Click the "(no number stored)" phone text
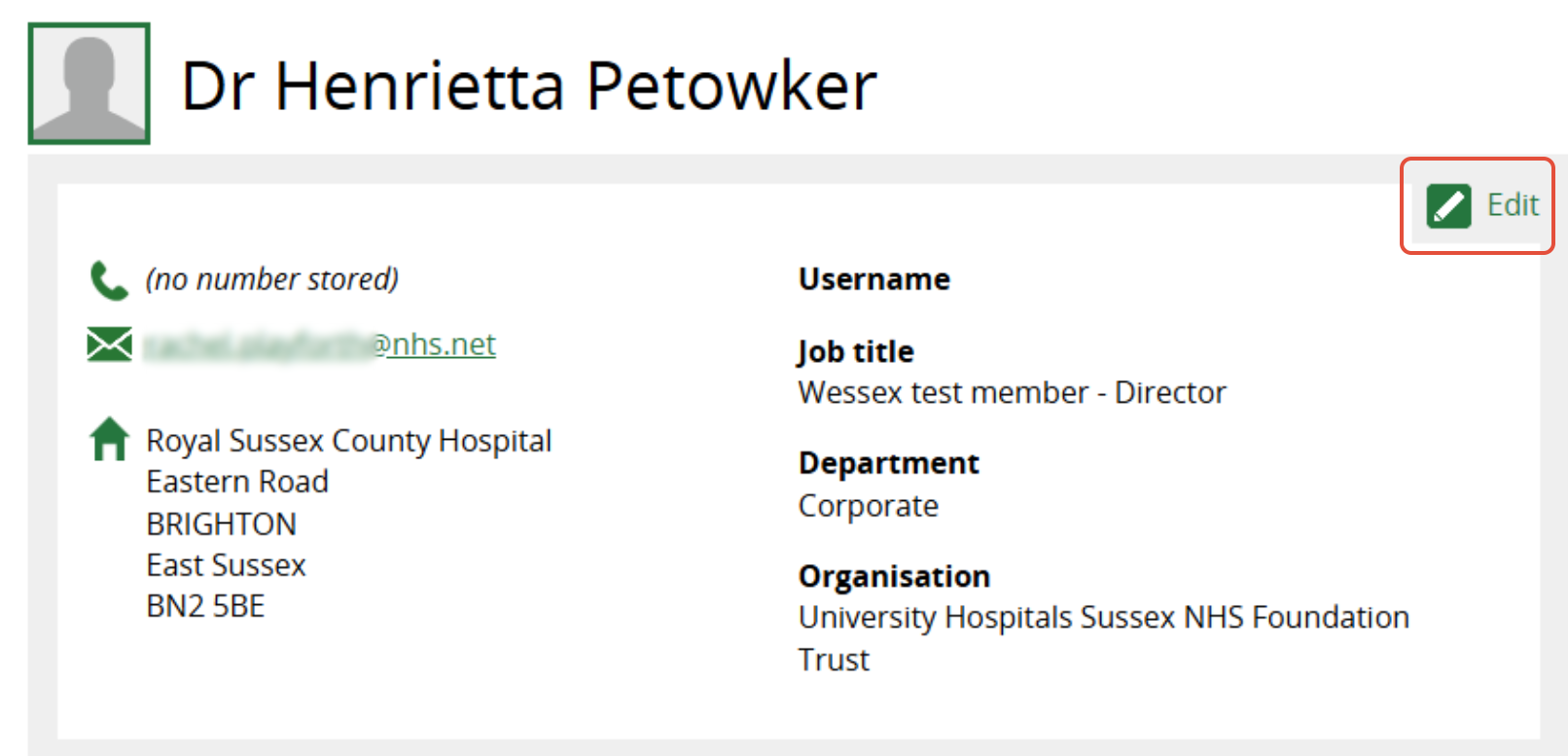 [272, 279]
